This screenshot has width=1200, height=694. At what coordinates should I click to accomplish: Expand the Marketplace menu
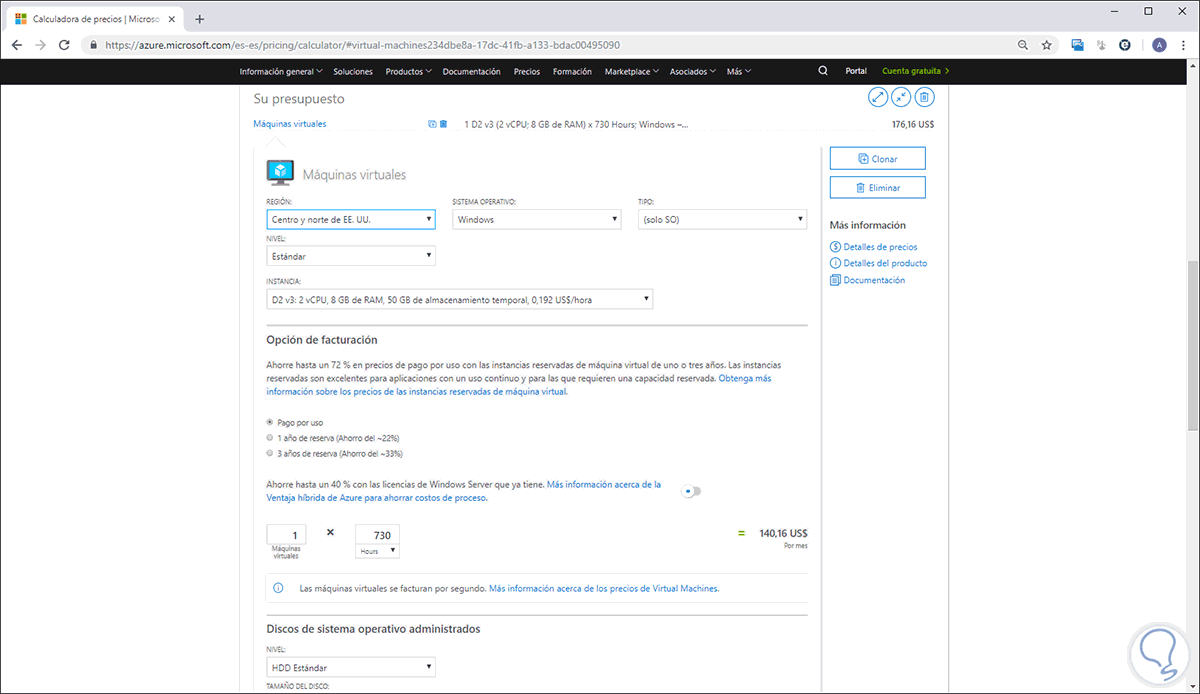click(631, 71)
